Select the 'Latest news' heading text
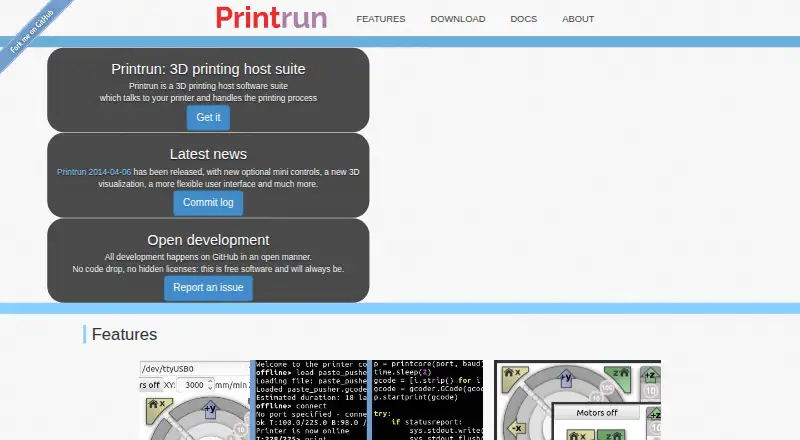Image resolution: width=800 pixels, height=440 pixels. (208, 154)
